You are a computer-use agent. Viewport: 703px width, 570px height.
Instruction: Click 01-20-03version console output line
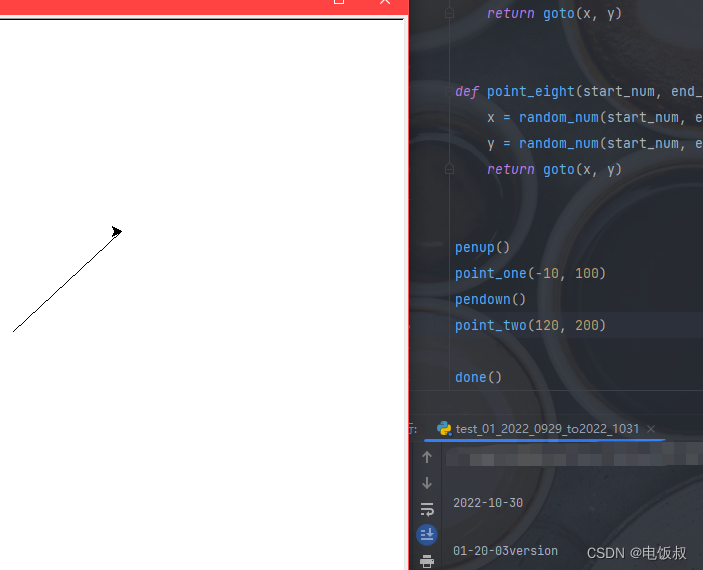tap(505, 551)
